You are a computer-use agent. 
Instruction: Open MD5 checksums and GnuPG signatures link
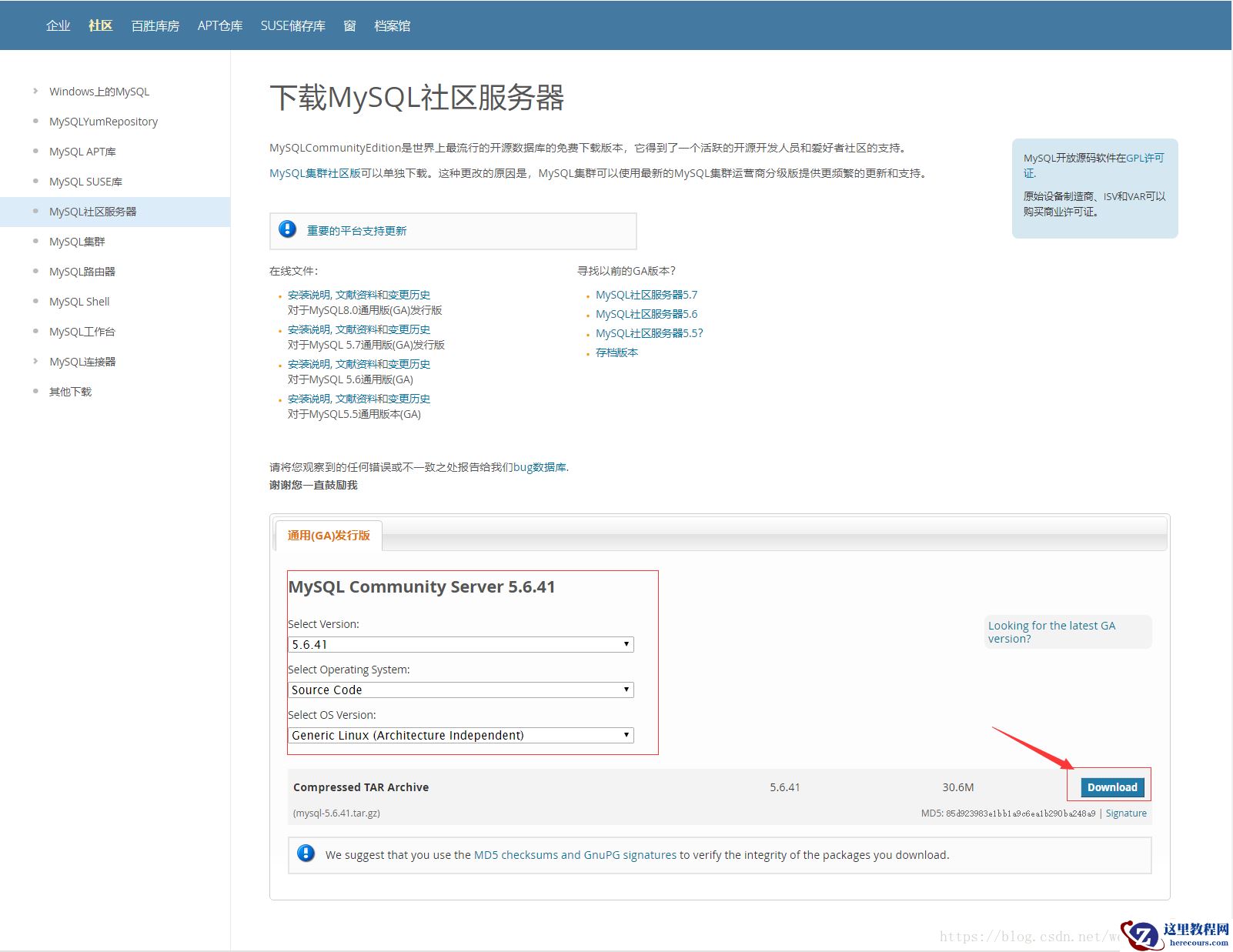575,854
